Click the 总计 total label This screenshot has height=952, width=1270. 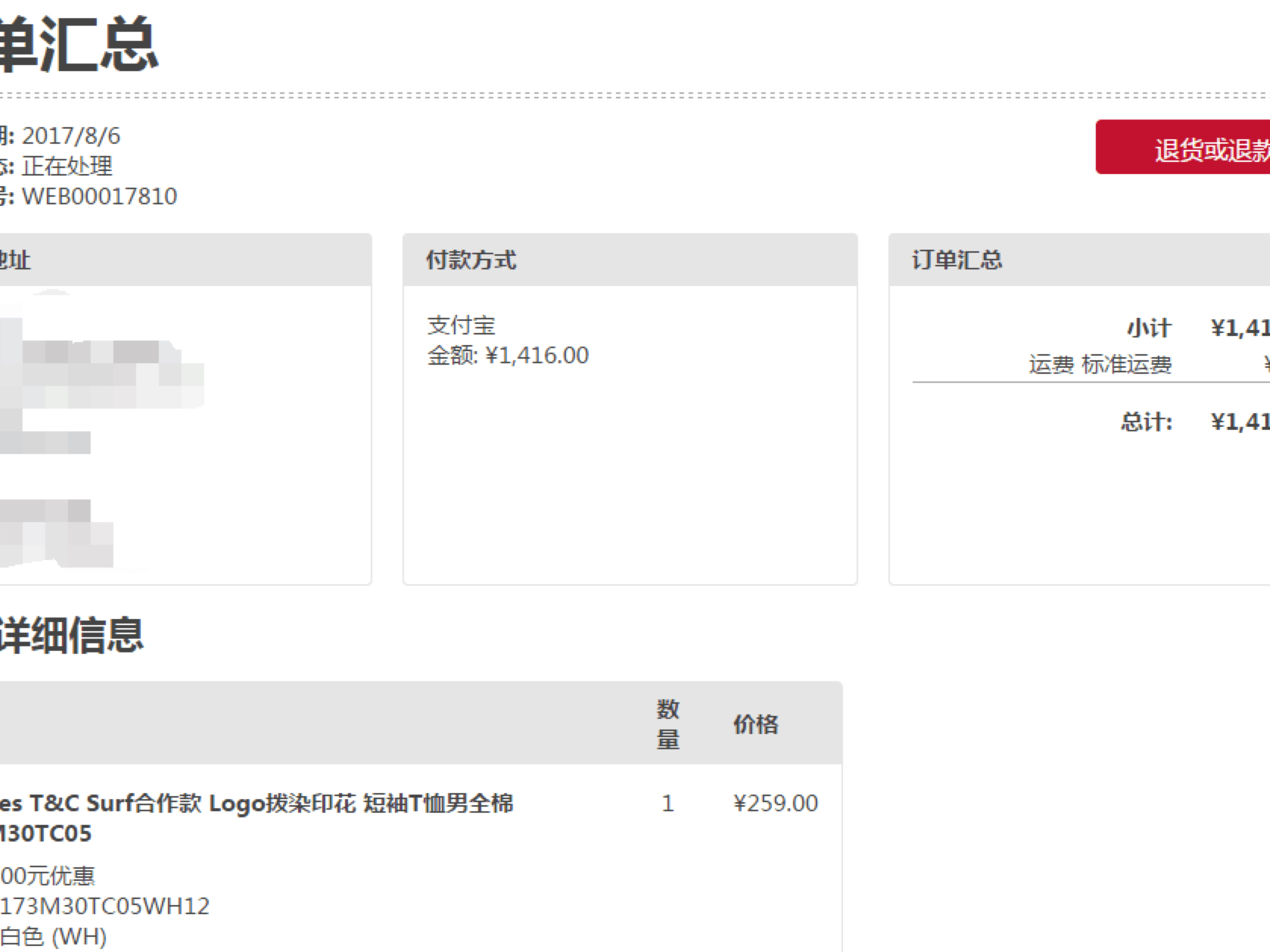[1146, 422]
